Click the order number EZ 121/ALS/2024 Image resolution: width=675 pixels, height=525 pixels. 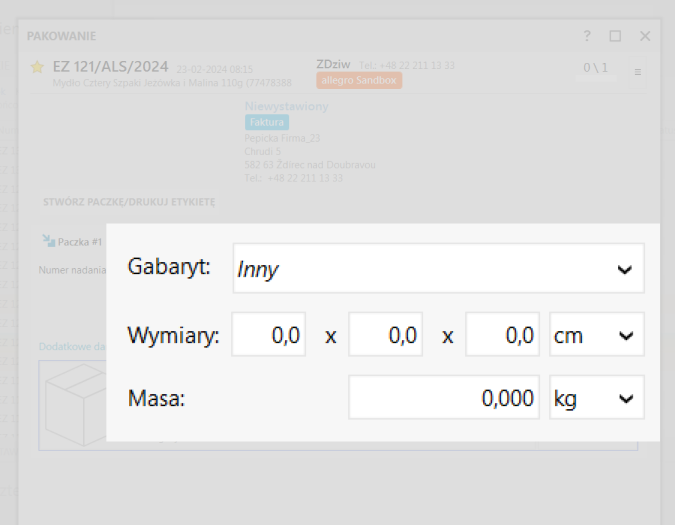[110, 67]
